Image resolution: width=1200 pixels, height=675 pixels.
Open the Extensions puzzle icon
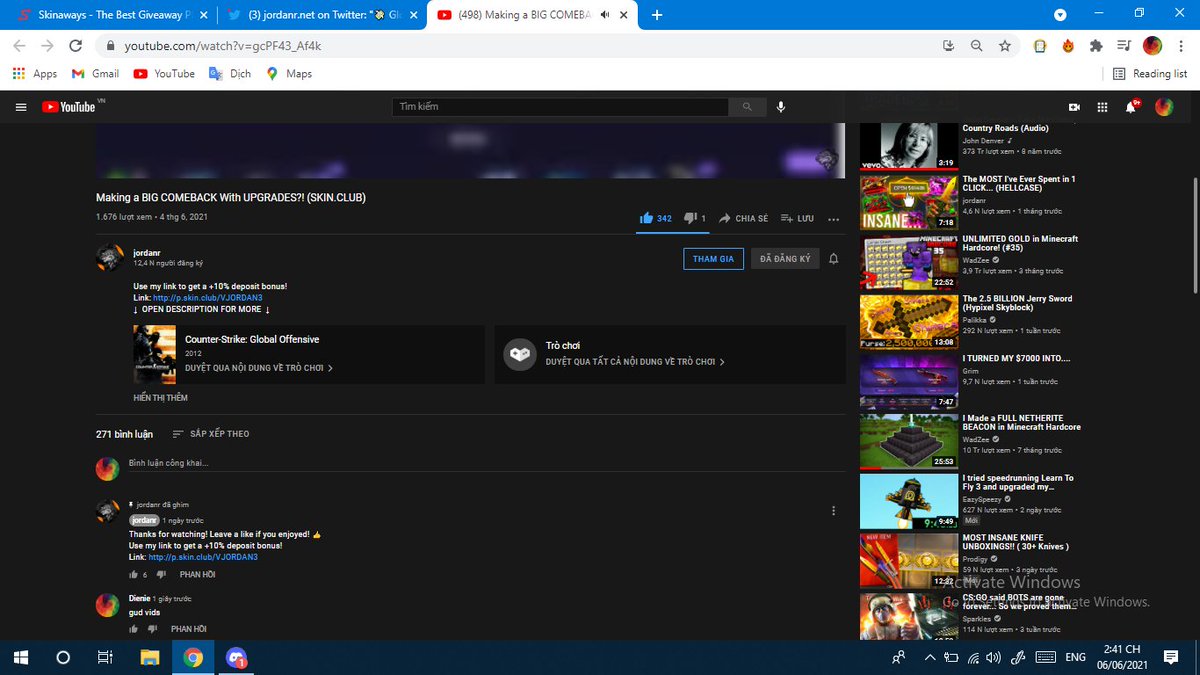[1096, 46]
